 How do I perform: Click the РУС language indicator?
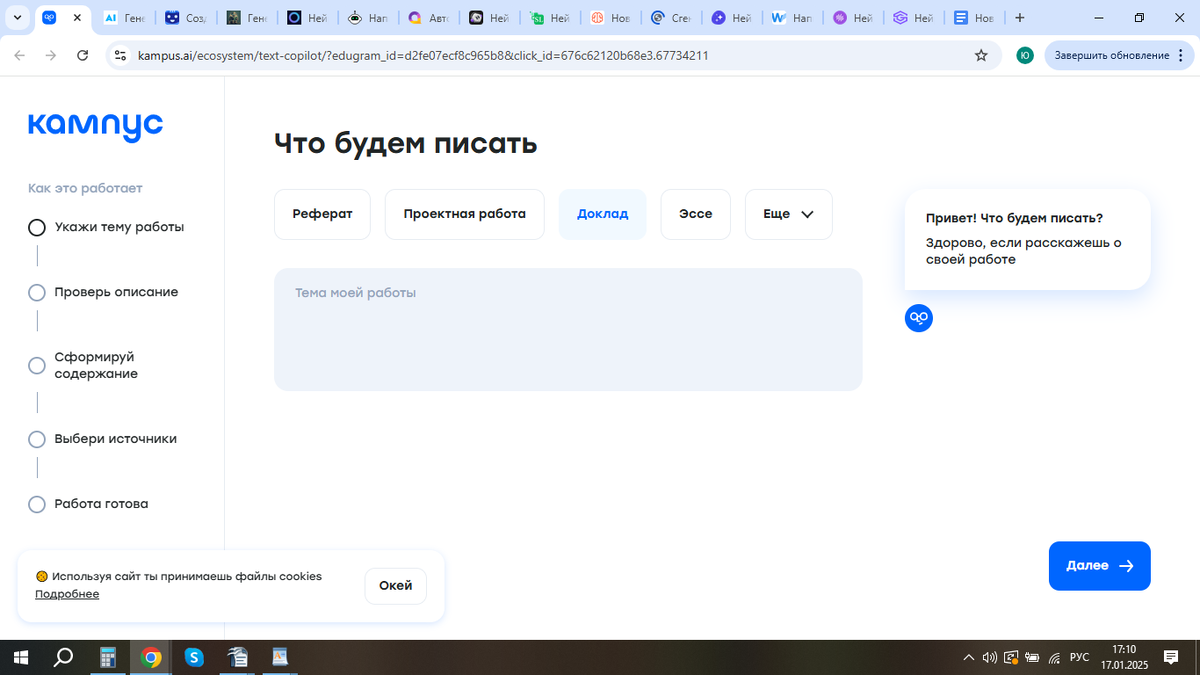1079,657
